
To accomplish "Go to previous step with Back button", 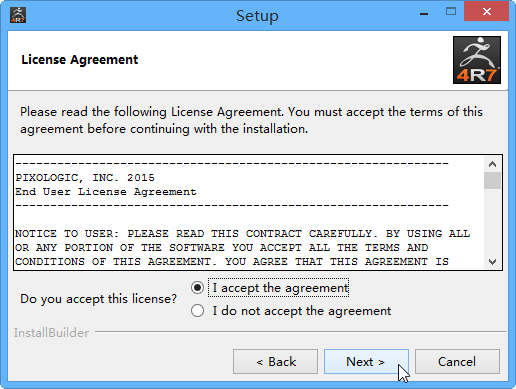I will pyautogui.click(x=275, y=362).
